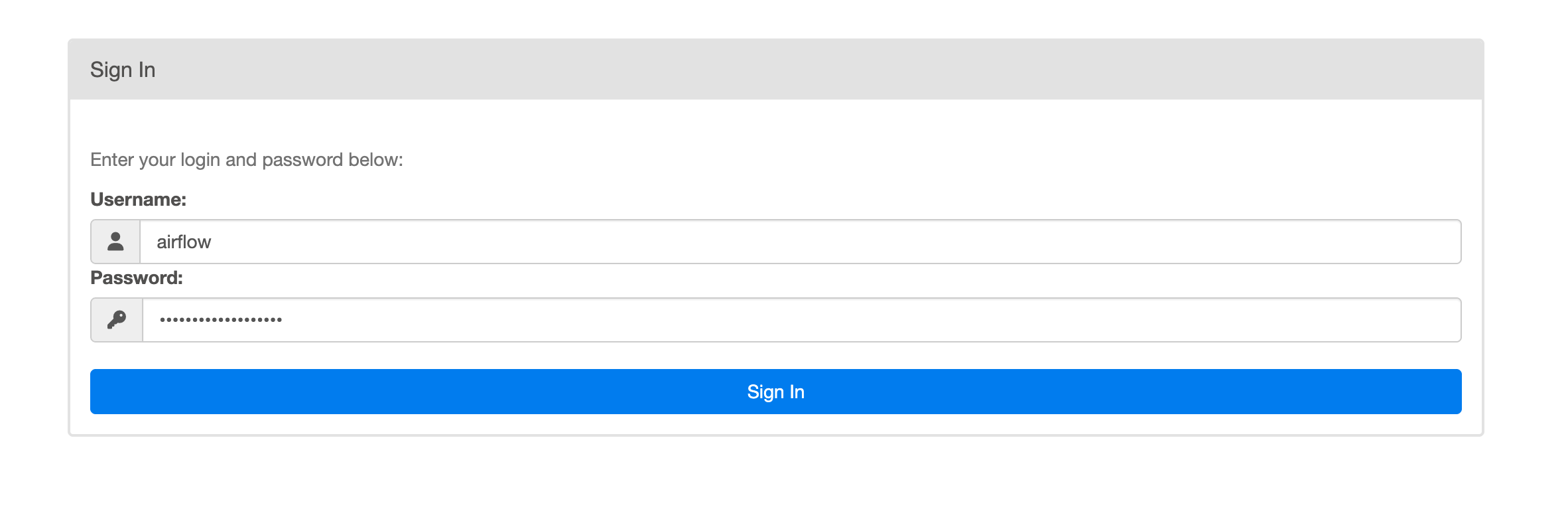The image size is (1568, 527).
Task: Place the cursor on the 'airflow' username text
Action: [184, 242]
